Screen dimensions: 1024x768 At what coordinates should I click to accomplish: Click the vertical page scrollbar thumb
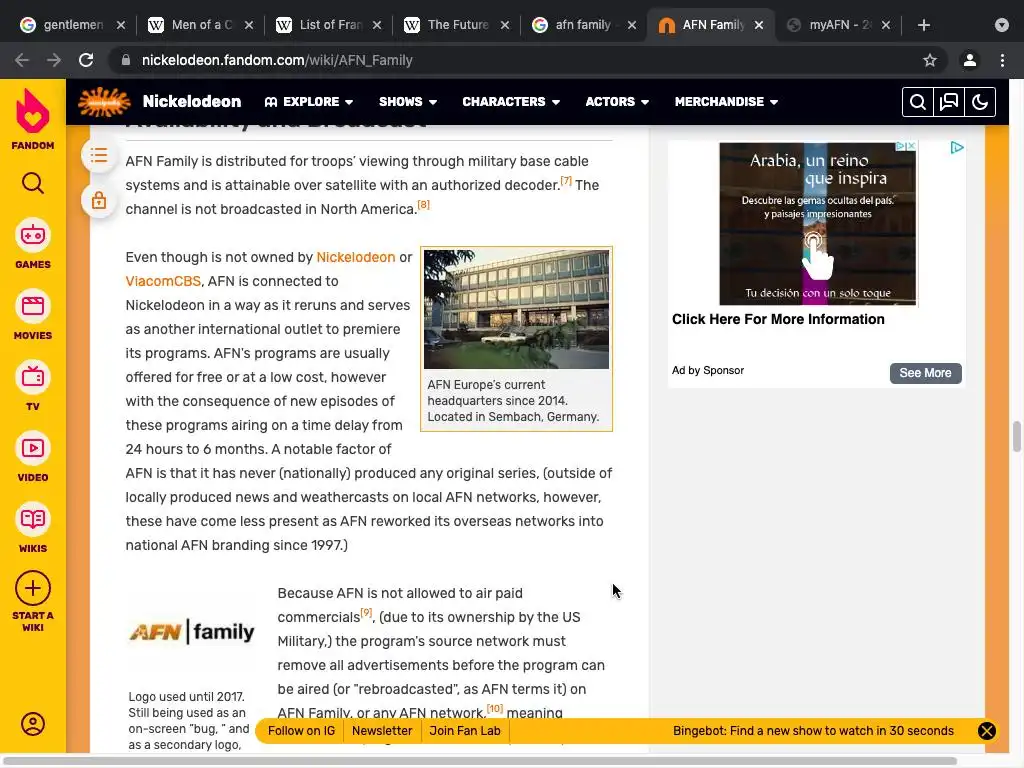[1016, 436]
